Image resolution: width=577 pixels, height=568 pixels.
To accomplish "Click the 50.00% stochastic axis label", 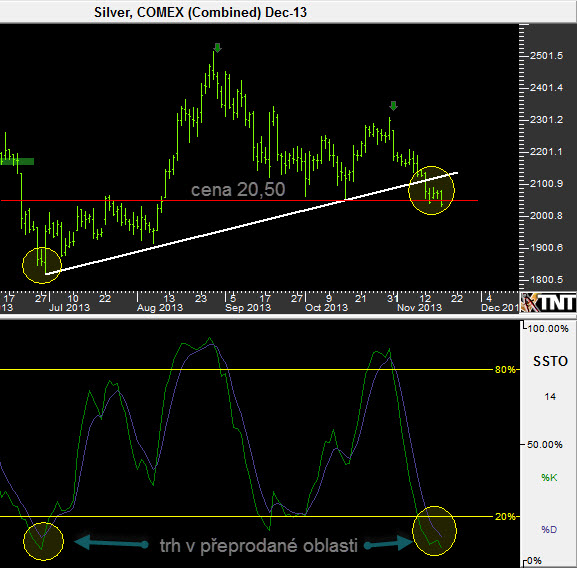I will [x=545, y=445].
